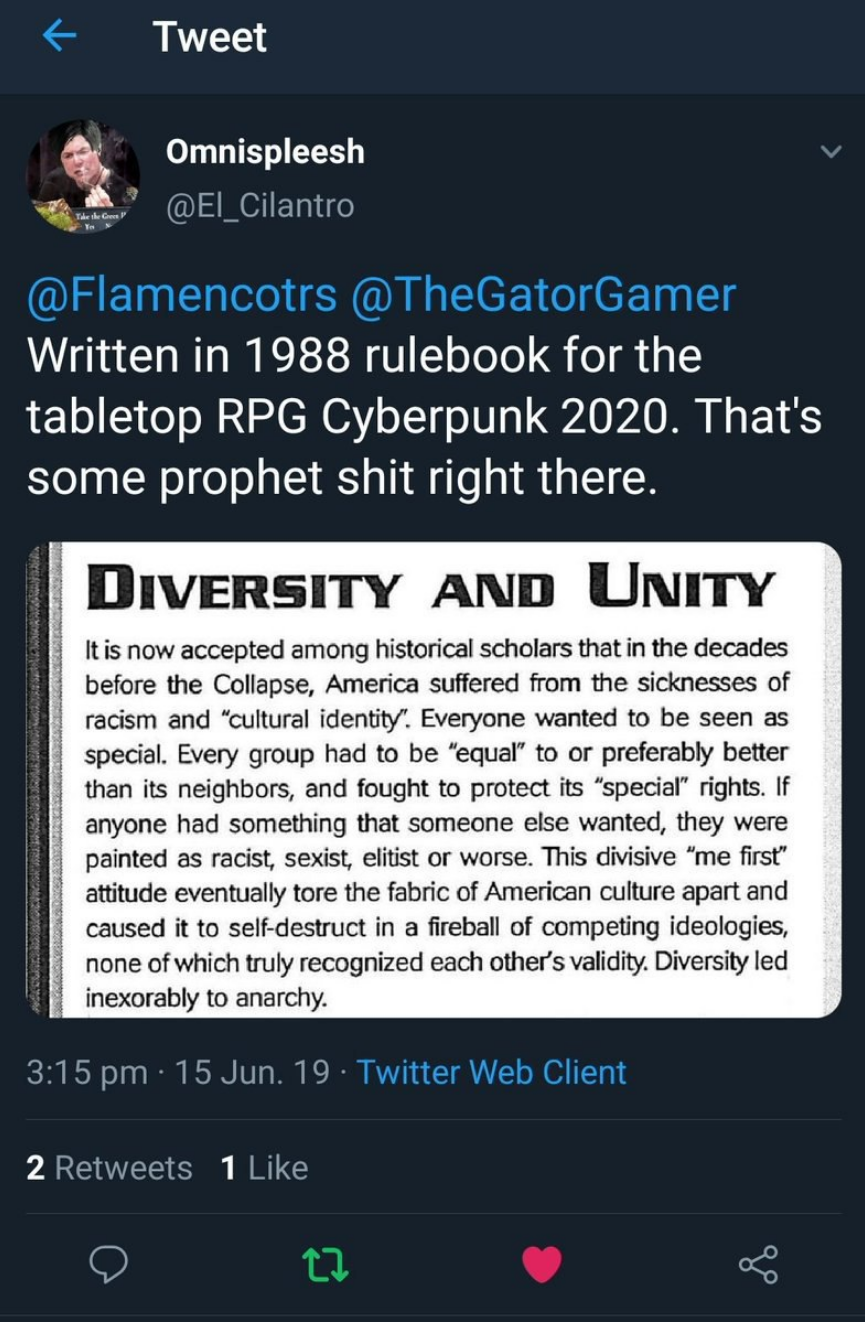Open the reply speech bubble icon
This screenshot has width=865, height=1322.
pyautogui.click(x=109, y=1264)
